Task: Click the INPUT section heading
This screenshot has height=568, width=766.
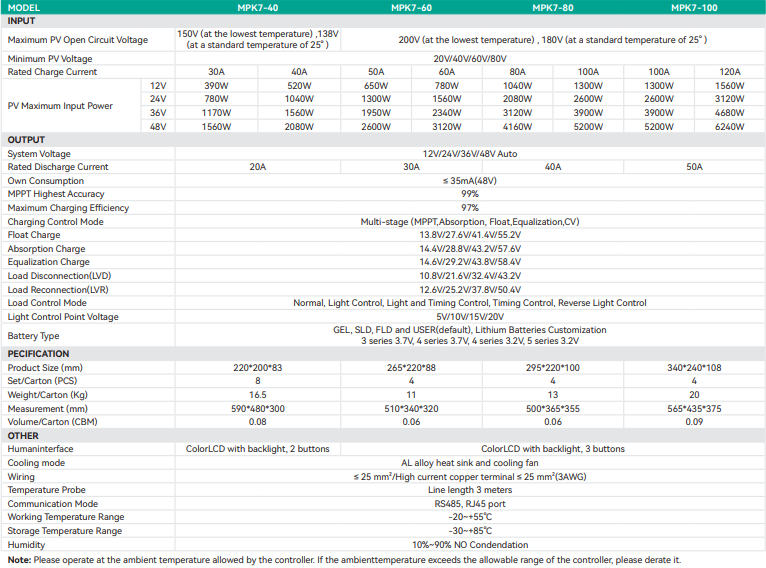Action: pyautogui.click(x=22, y=21)
